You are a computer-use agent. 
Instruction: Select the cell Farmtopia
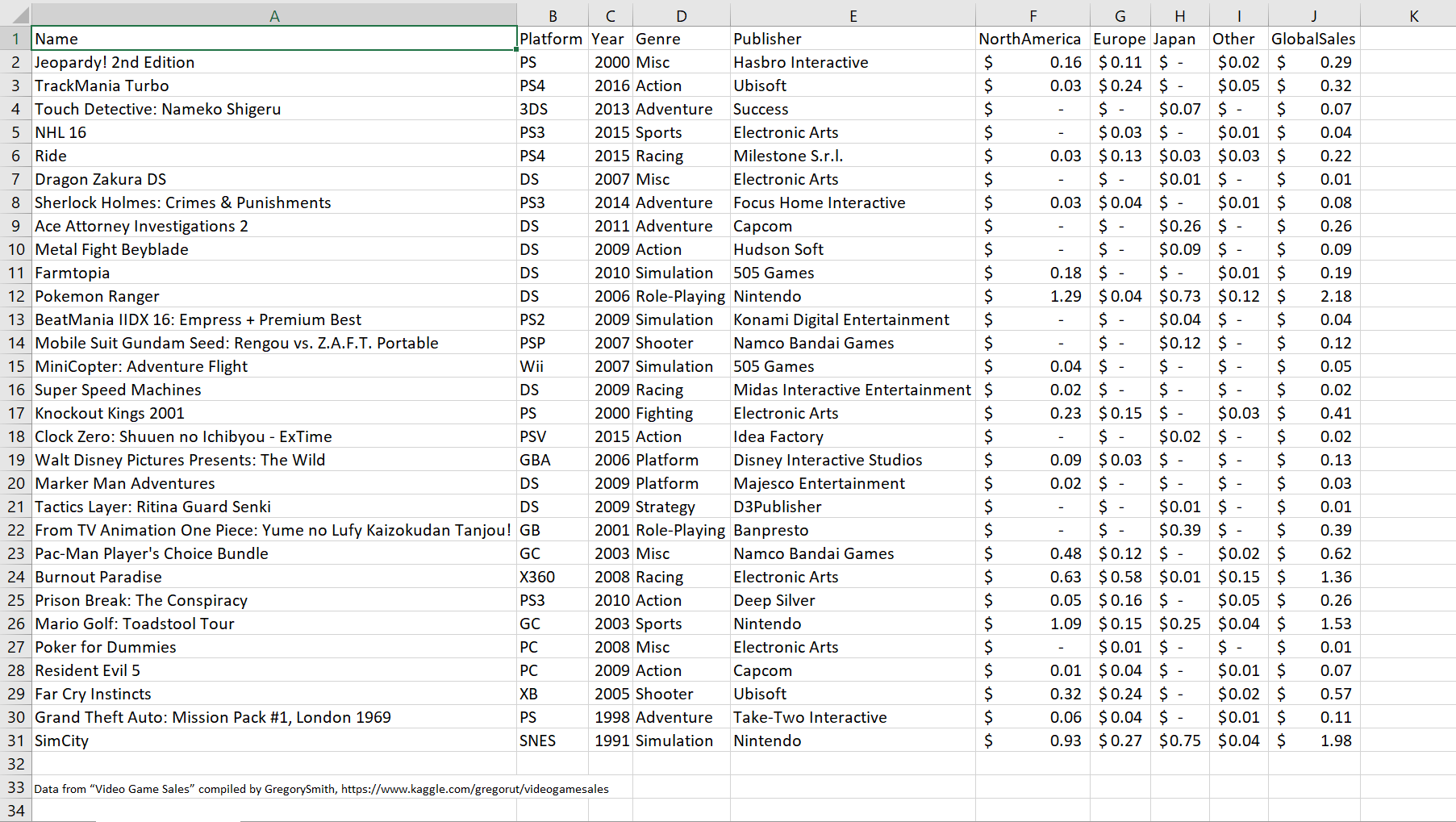[x=274, y=273]
